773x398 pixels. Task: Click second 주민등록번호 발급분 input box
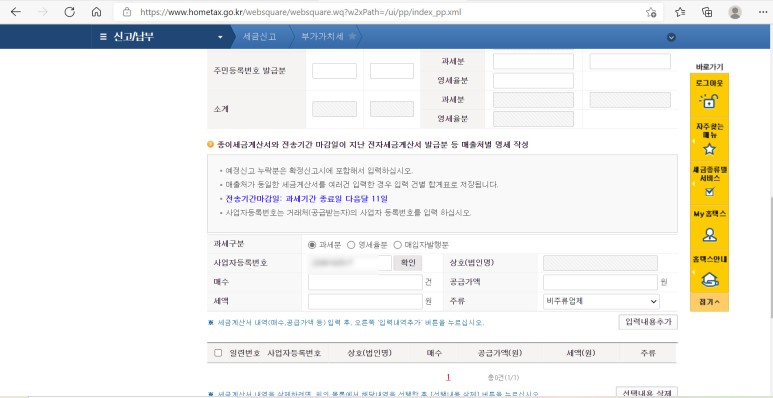pos(392,71)
